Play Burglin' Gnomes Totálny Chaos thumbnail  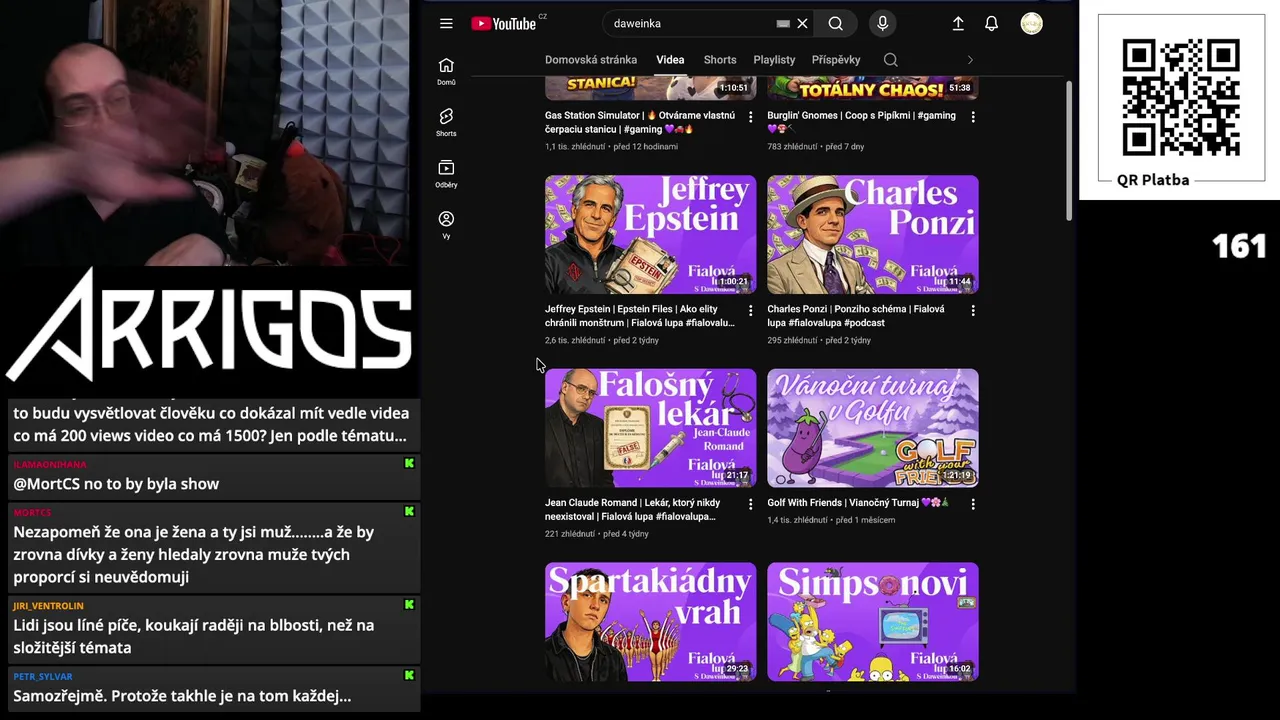873,87
